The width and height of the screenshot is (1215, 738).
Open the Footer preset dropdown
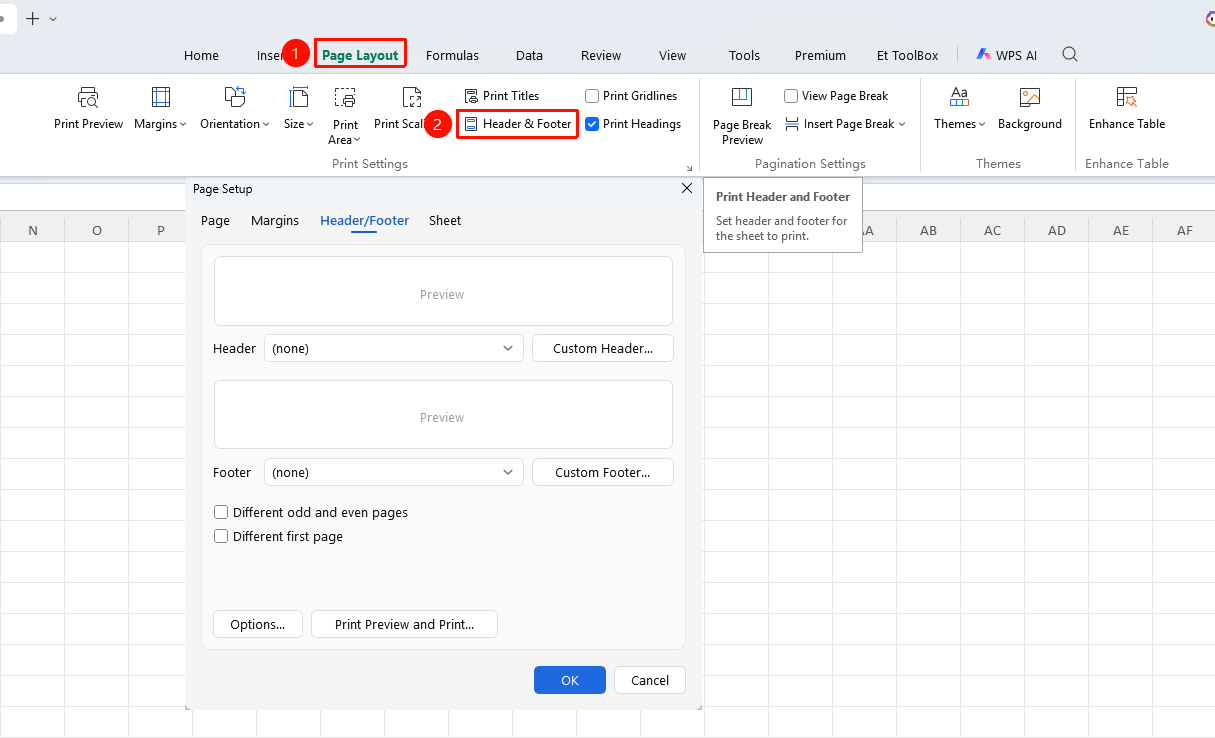click(x=394, y=472)
